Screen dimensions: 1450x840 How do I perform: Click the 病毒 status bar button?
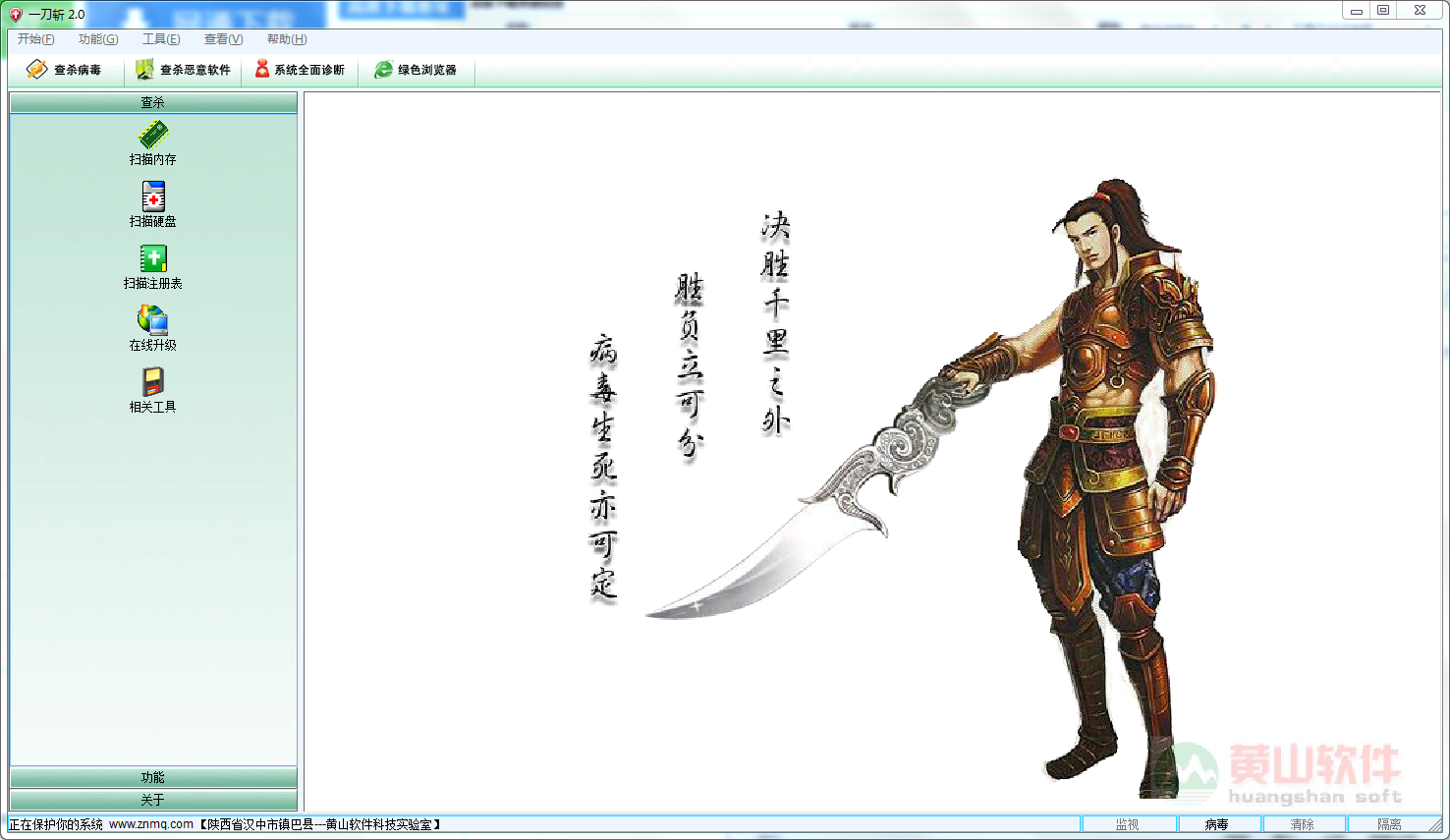(x=1217, y=824)
